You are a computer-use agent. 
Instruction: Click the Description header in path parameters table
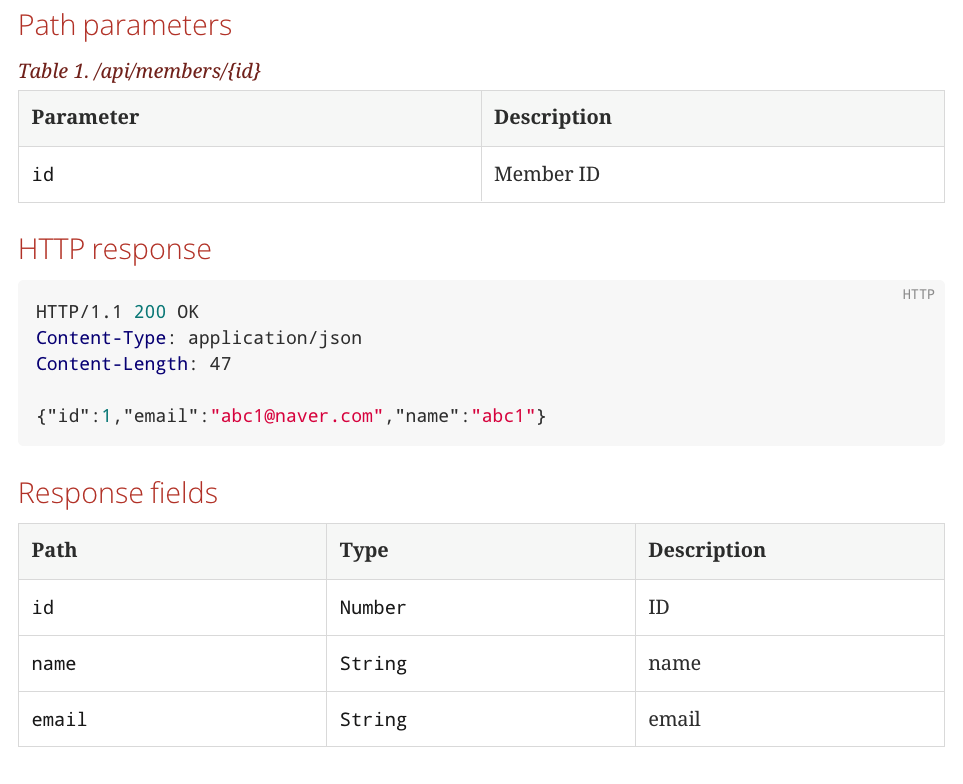tap(712, 118)
